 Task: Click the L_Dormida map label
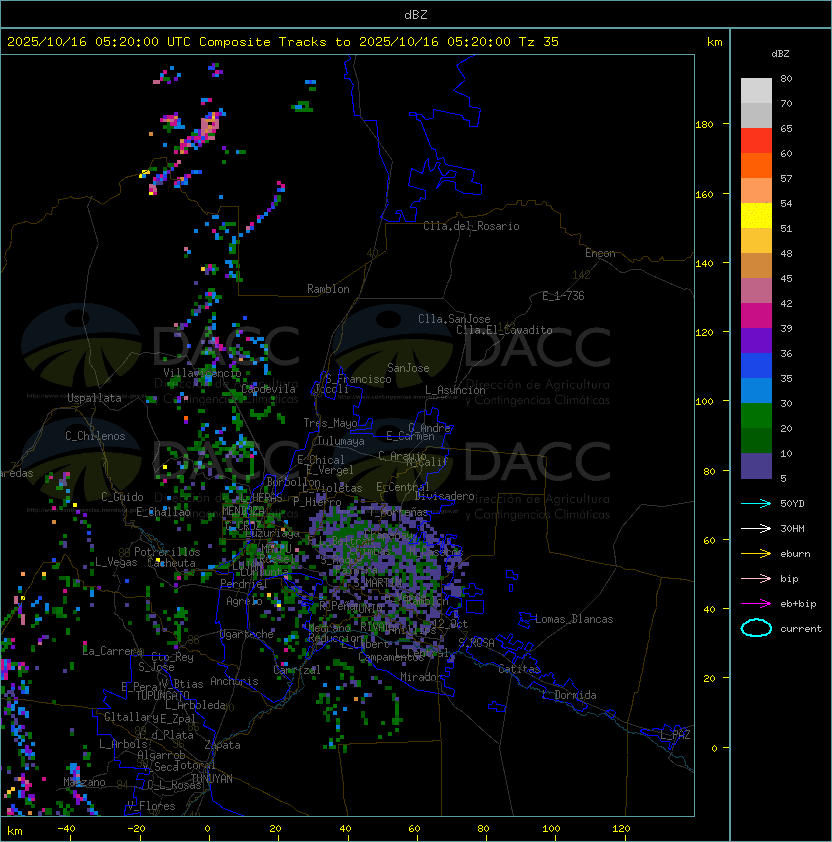pos(569,695)
